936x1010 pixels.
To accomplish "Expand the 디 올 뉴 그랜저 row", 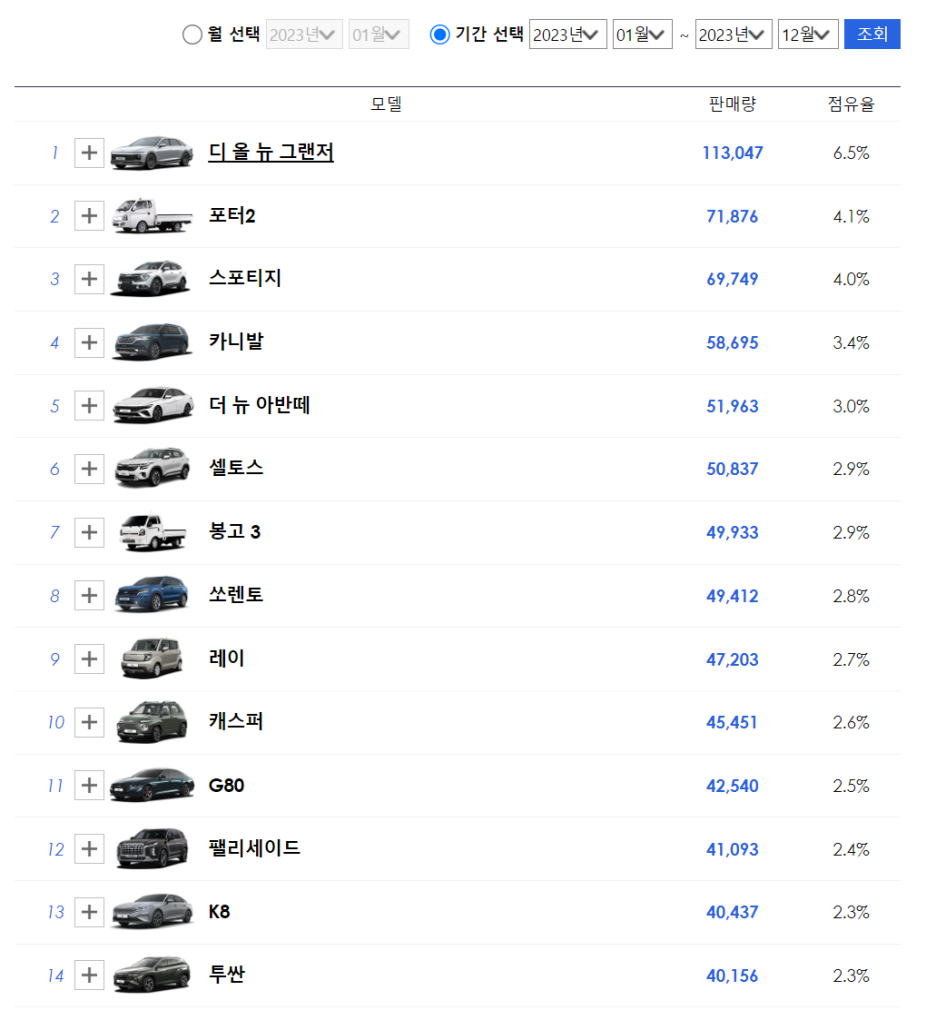I will click(90, 153).
